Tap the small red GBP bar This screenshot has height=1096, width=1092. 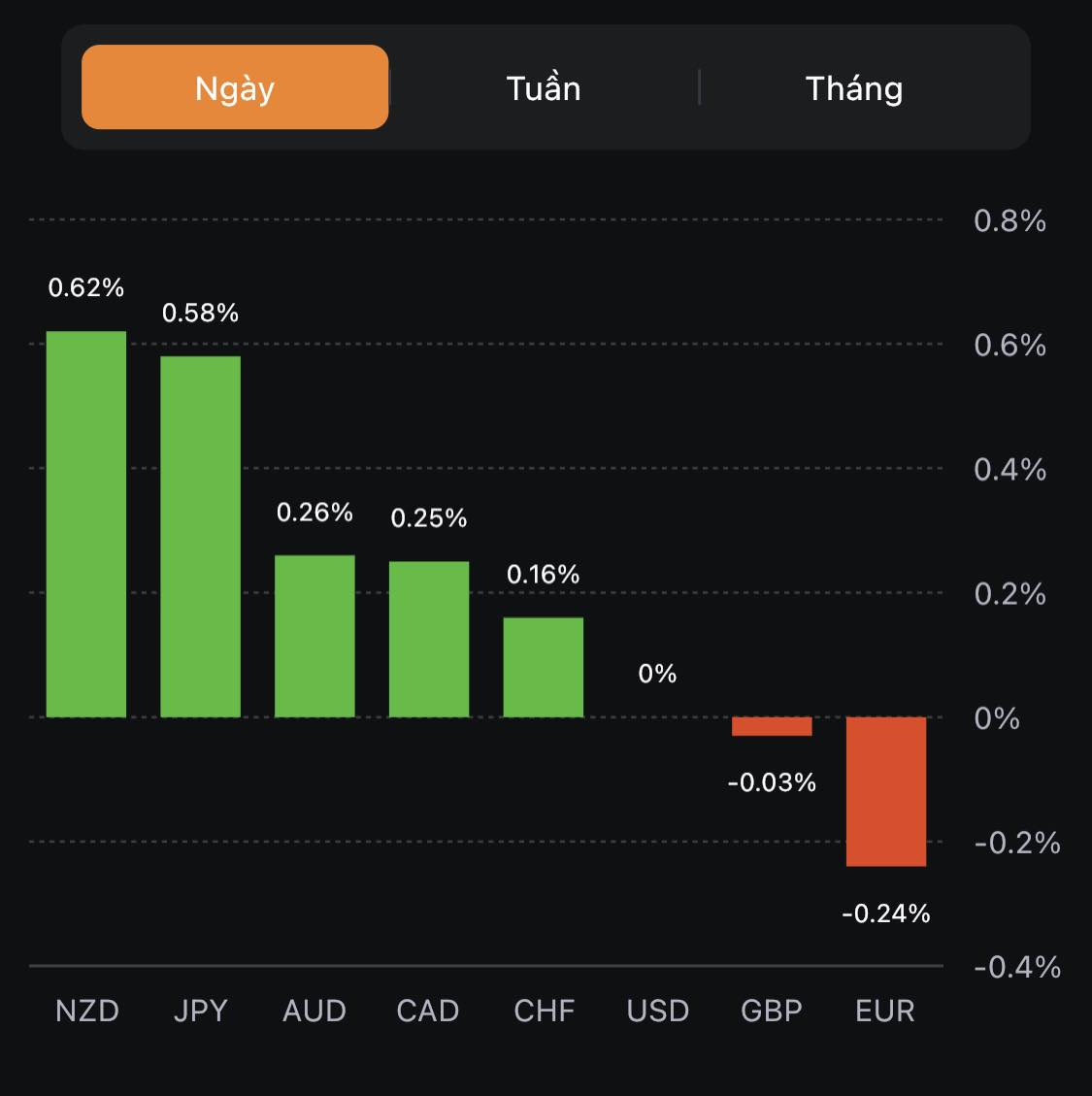pyautogui.click(x=772, y=726)
